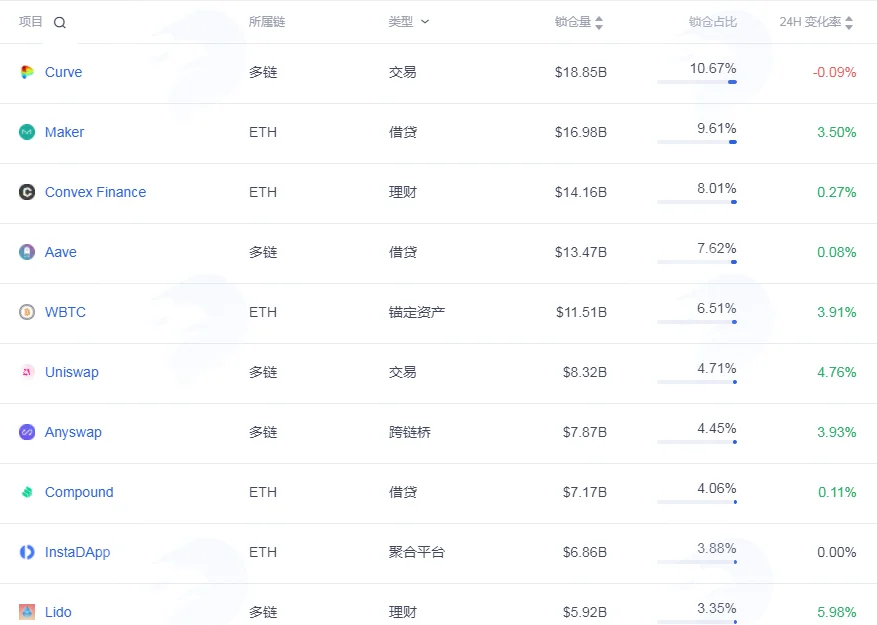
Task: Click the WBTC coin logo icon
Action: click(27, 312)
